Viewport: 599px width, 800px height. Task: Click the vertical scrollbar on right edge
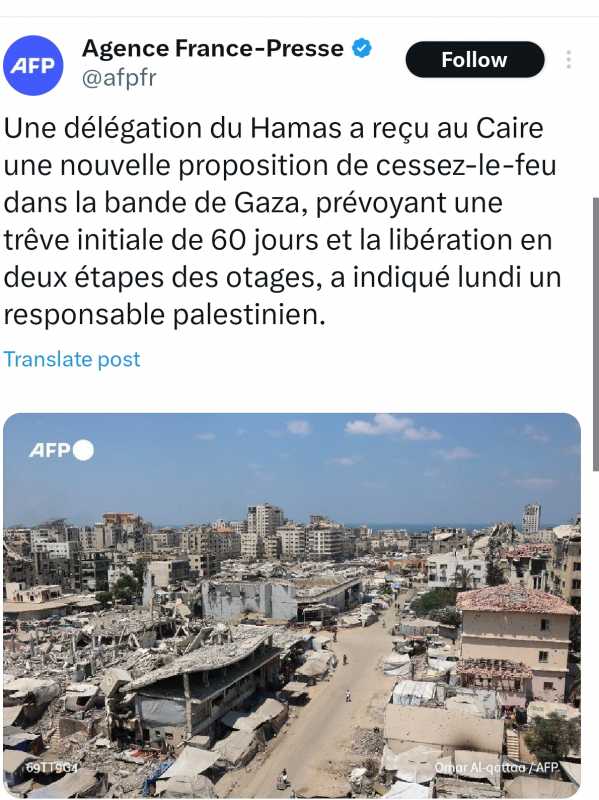click(x=595, y=334)
